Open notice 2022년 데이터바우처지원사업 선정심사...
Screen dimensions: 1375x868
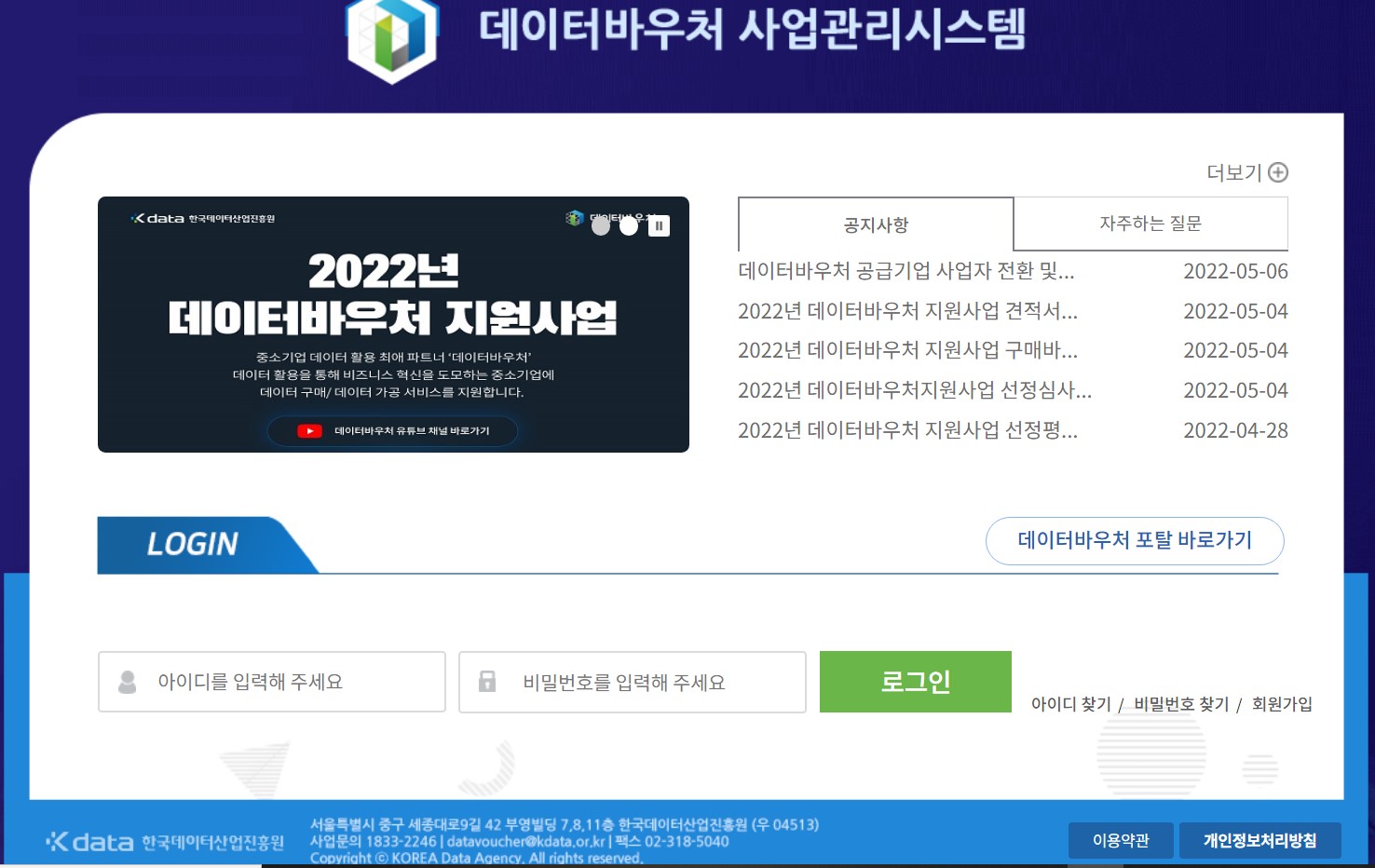[915, 390]
